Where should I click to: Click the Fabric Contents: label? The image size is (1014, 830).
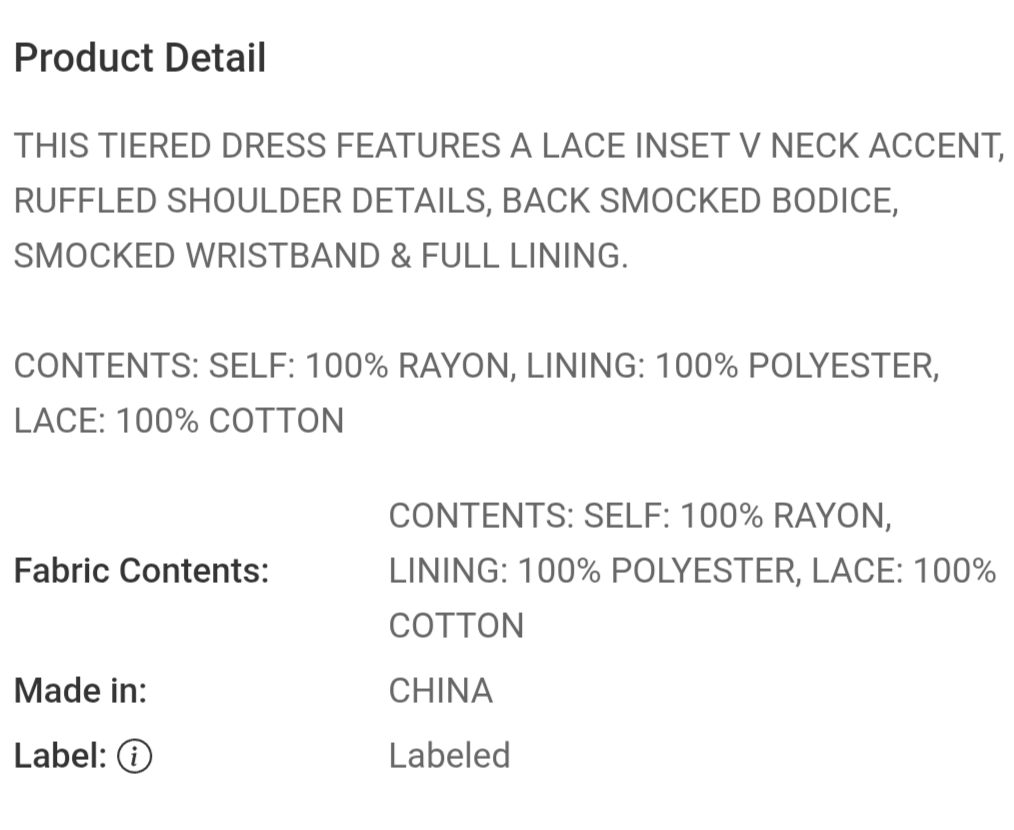[x=142, y=571]
